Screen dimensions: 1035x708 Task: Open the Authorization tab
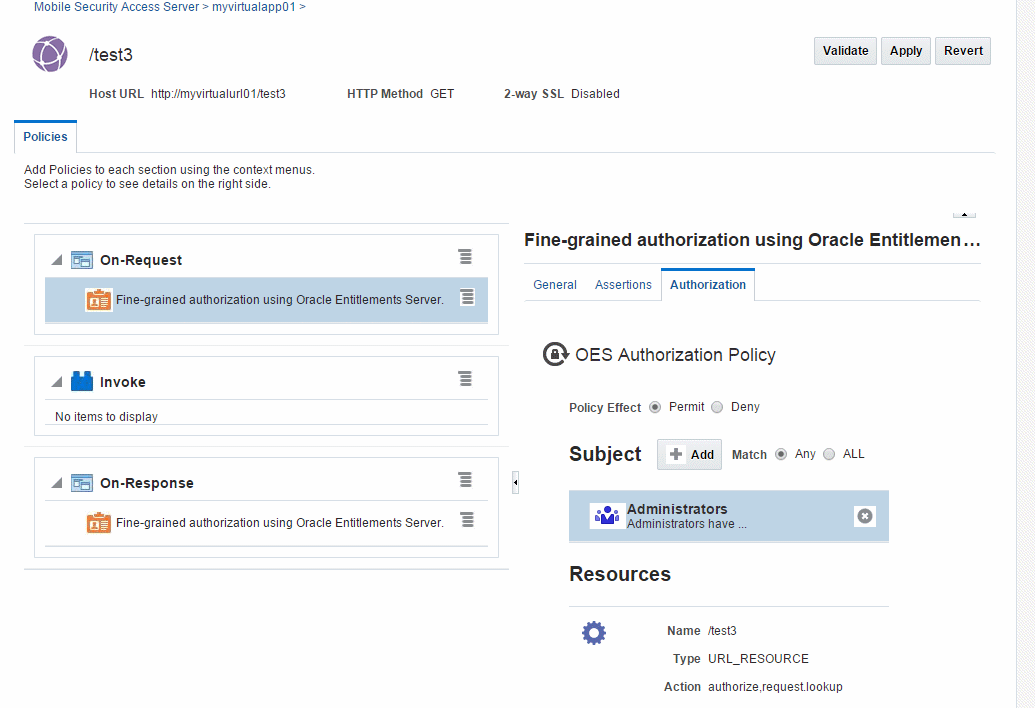(708, 284)
